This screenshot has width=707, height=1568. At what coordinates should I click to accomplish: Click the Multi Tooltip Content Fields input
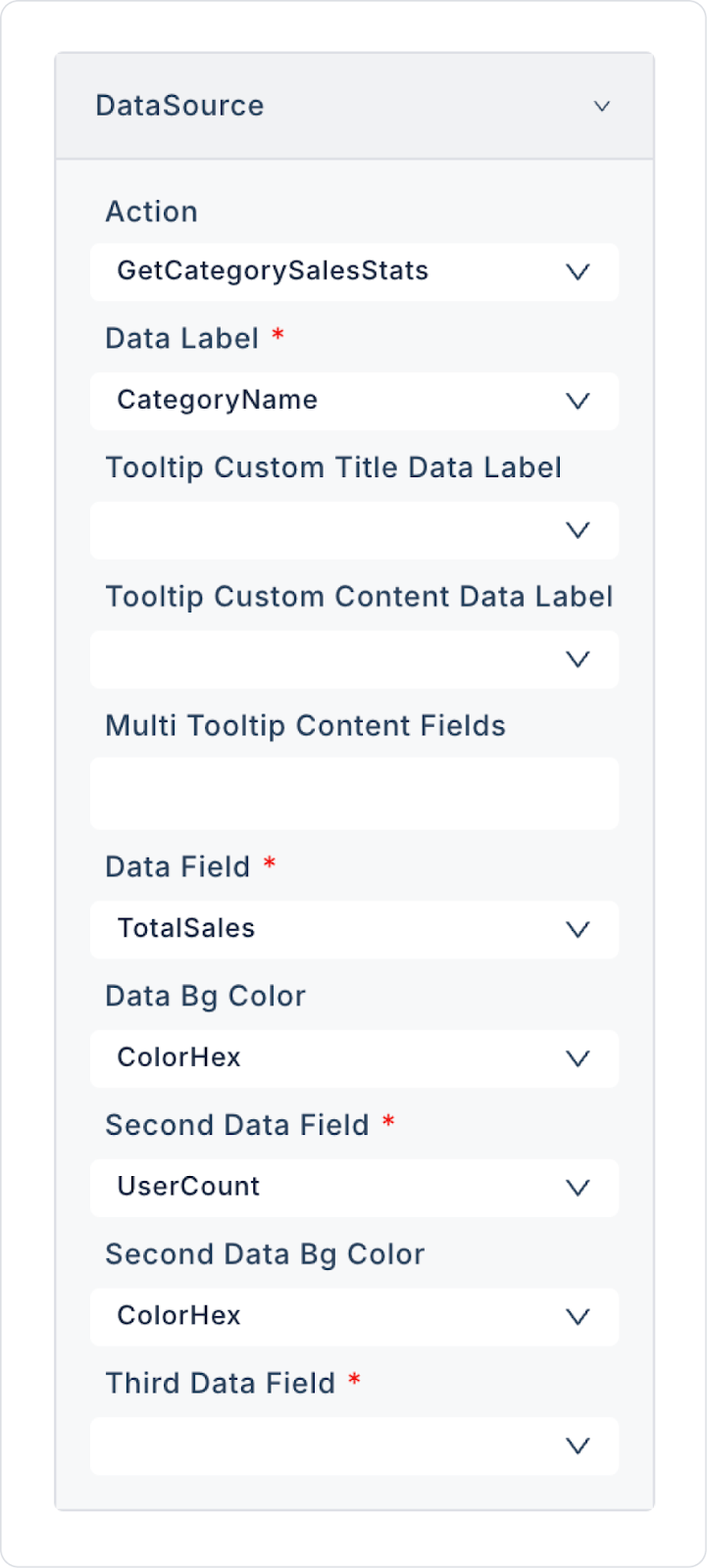tap(354, 794)
